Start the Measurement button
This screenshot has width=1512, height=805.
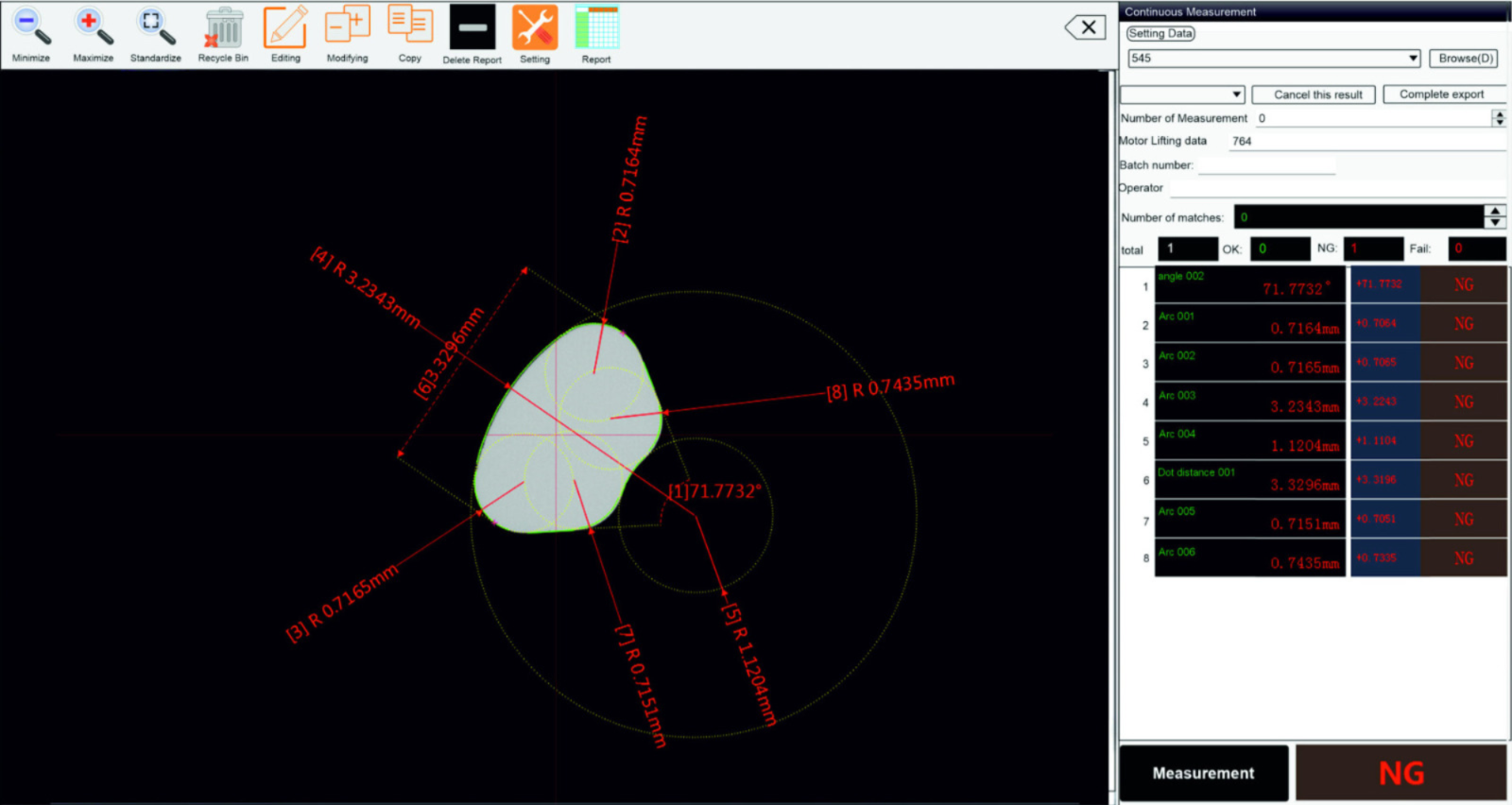click(1203, 773)
